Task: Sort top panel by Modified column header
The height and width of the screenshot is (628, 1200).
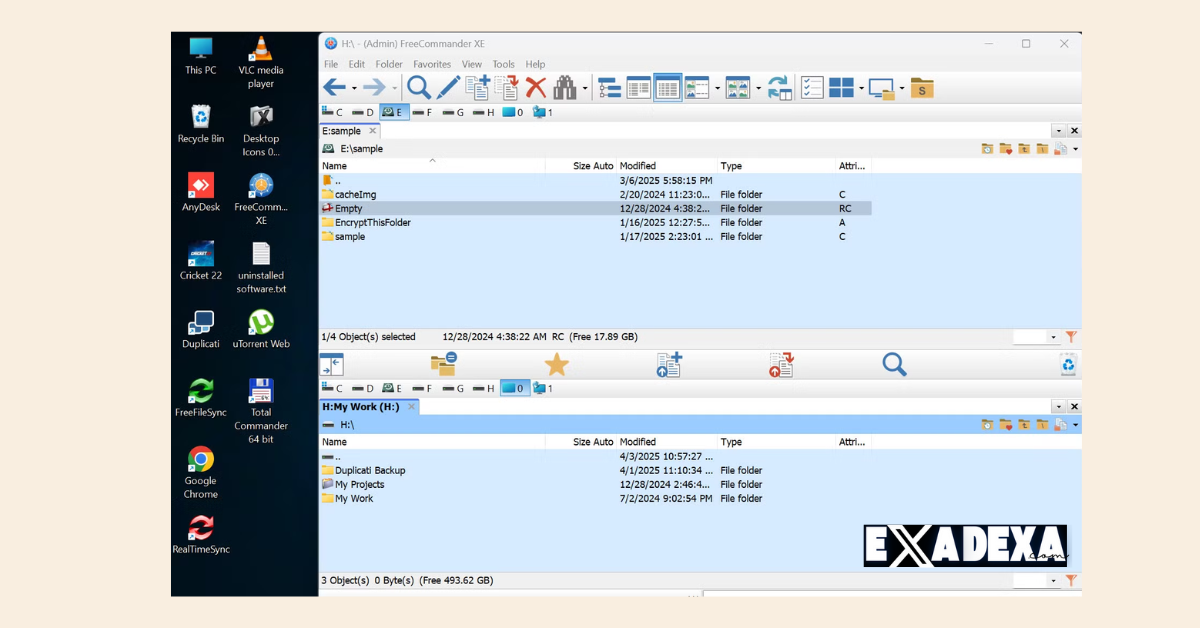Action: 638,166
